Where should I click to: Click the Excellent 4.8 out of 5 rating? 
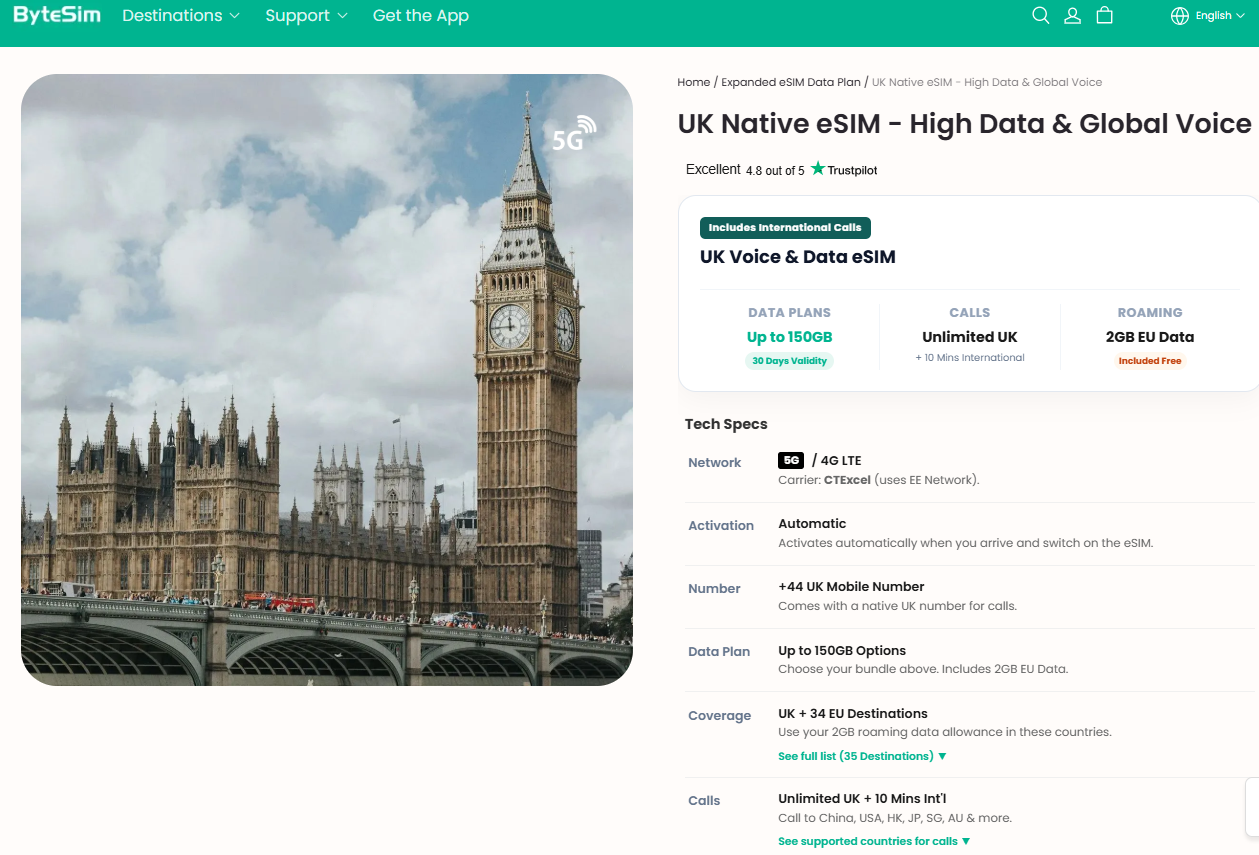(x=745, y=170)
